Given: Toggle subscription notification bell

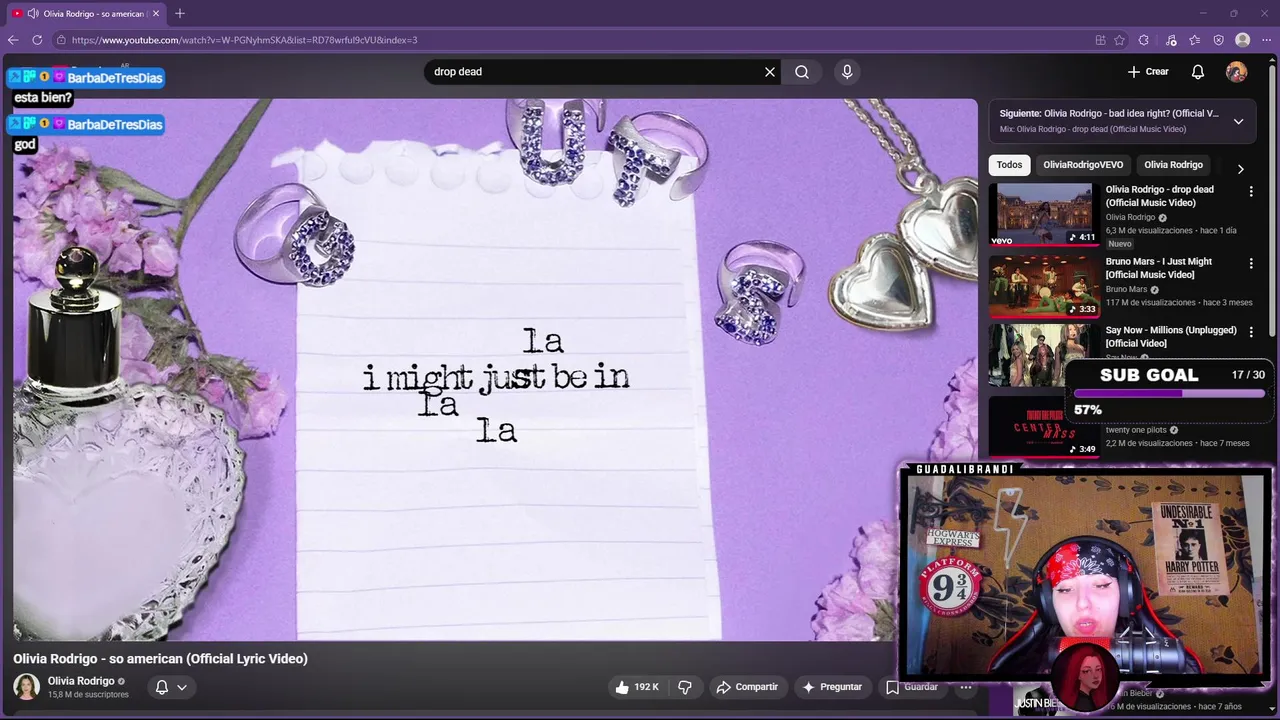Looking at the screenshot, I should click(x=161, y=687).
